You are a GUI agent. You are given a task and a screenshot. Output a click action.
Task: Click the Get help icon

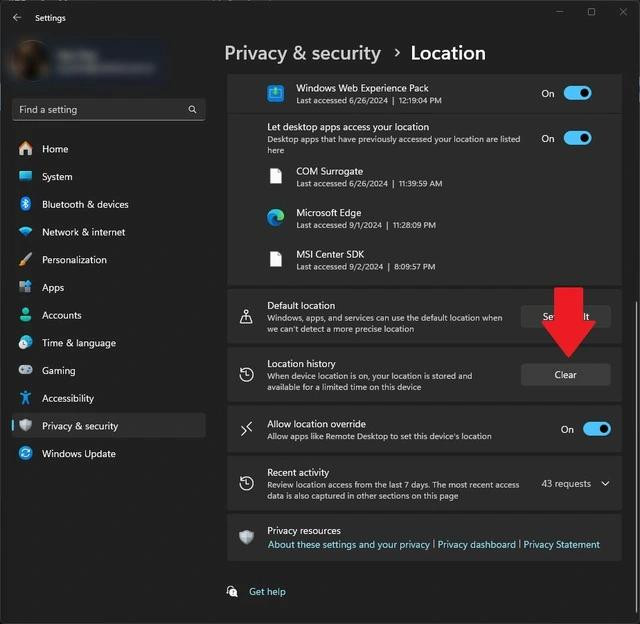tap(232, 591)
